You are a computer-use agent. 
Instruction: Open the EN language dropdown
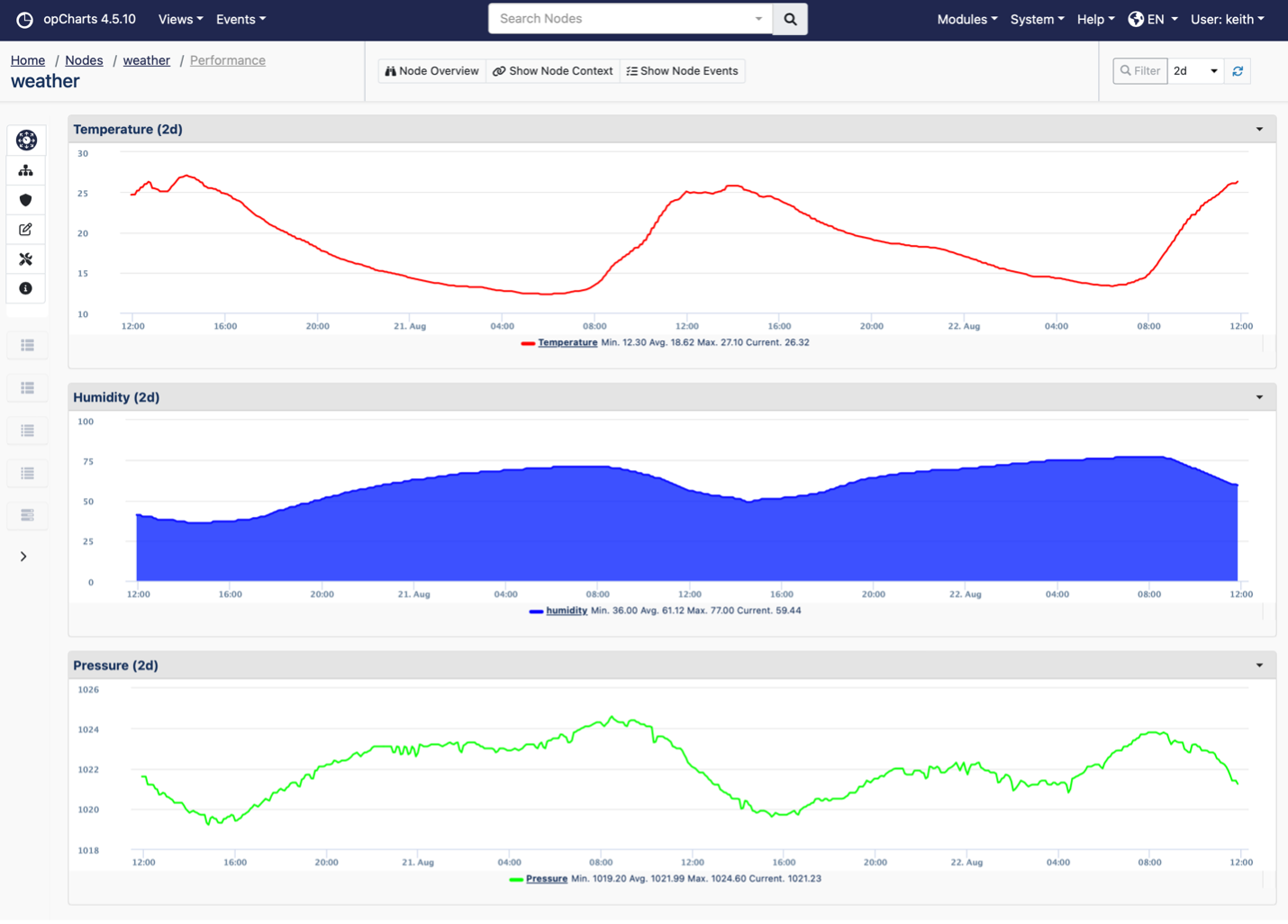point(1162,19)
